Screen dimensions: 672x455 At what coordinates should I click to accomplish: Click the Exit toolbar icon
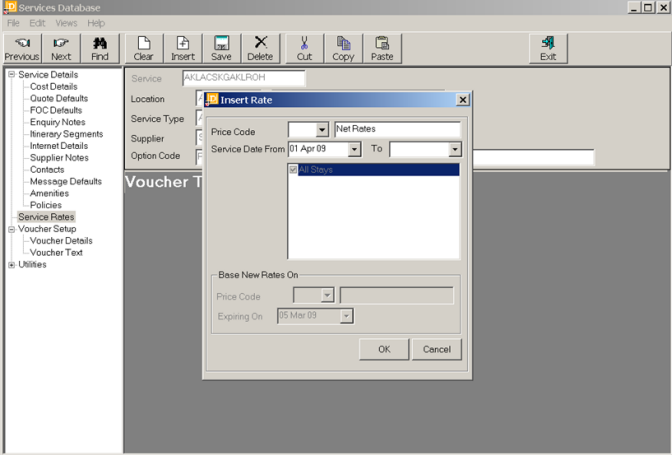click(548, 43)
